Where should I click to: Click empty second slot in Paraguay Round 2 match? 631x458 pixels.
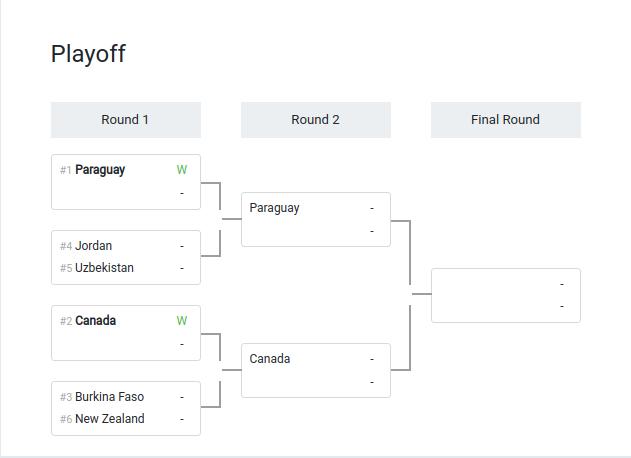[x=316, y=231]
